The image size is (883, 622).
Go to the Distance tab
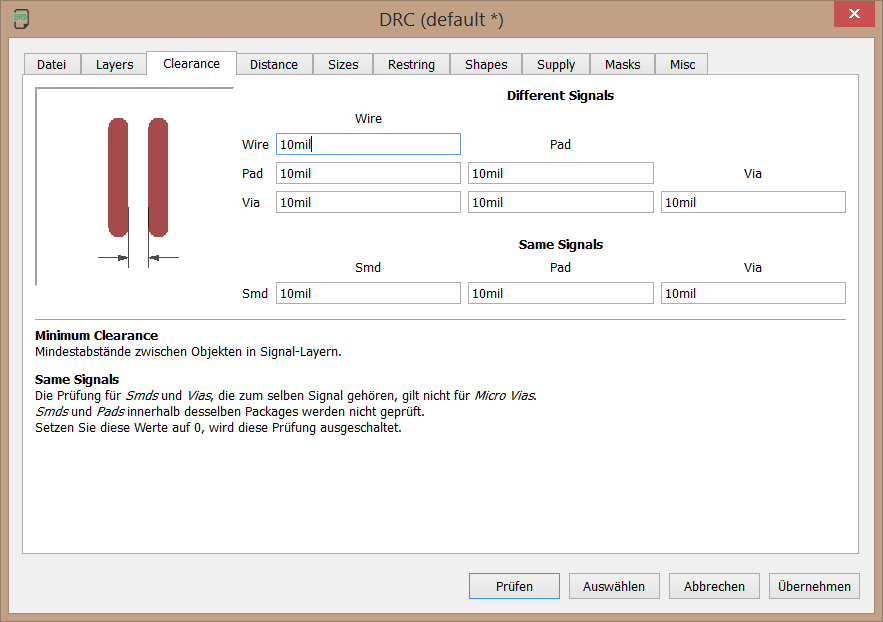coord(274,64)
